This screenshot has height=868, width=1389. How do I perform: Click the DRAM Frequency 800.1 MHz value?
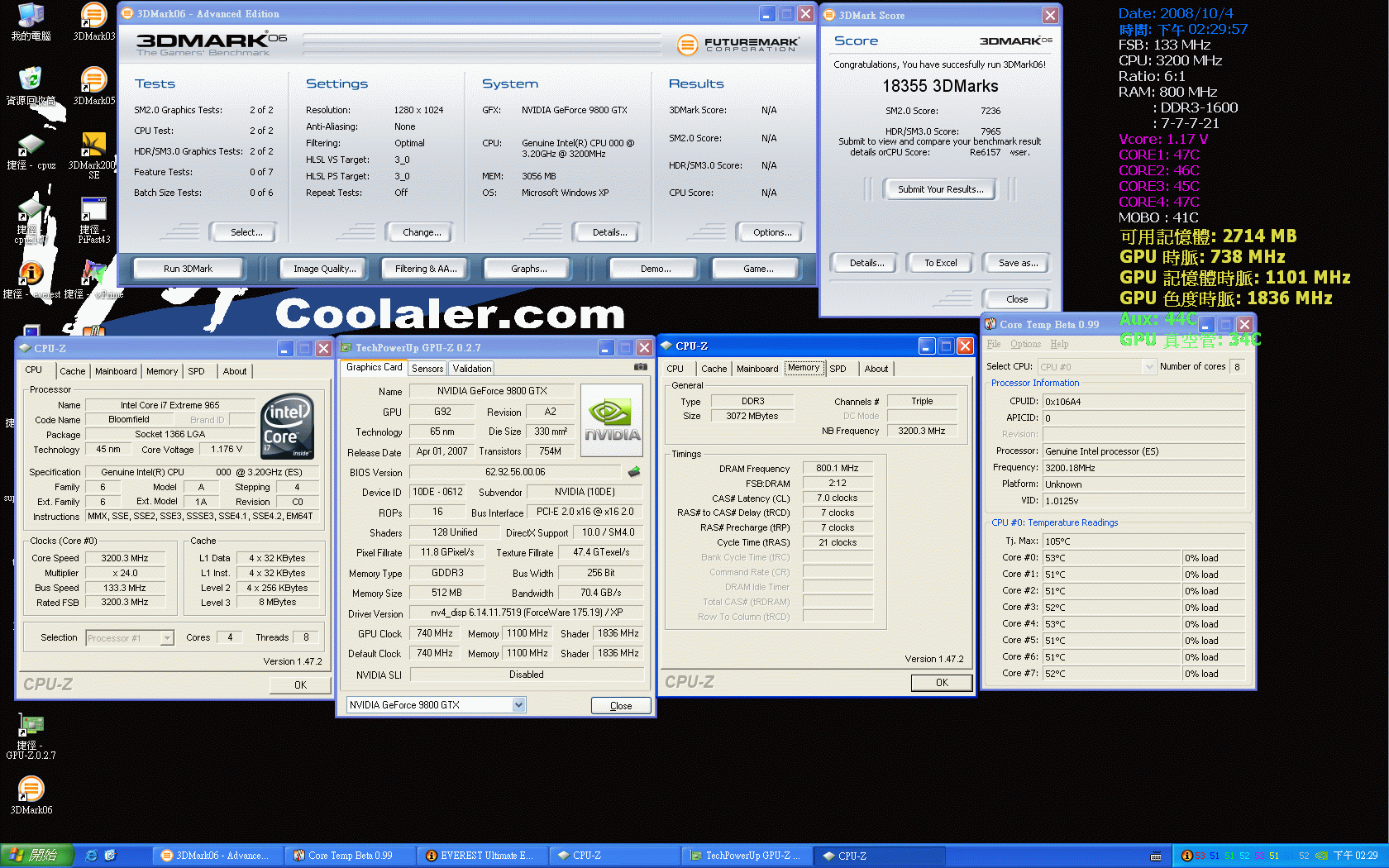pos(838,468)
